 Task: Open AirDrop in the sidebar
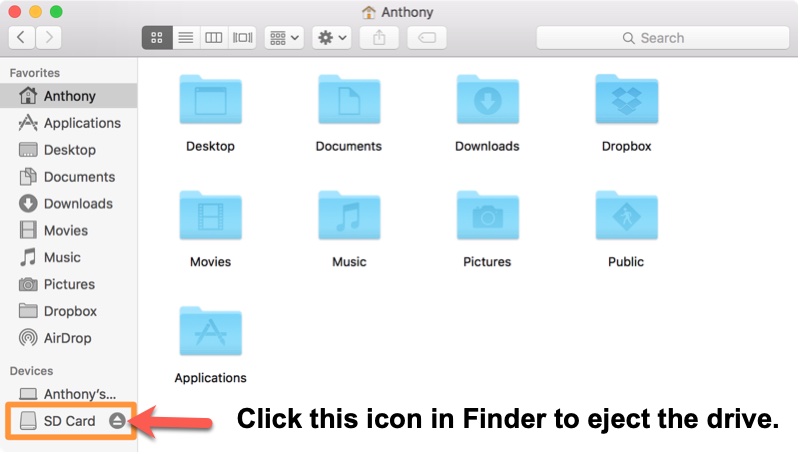point(68,338)
